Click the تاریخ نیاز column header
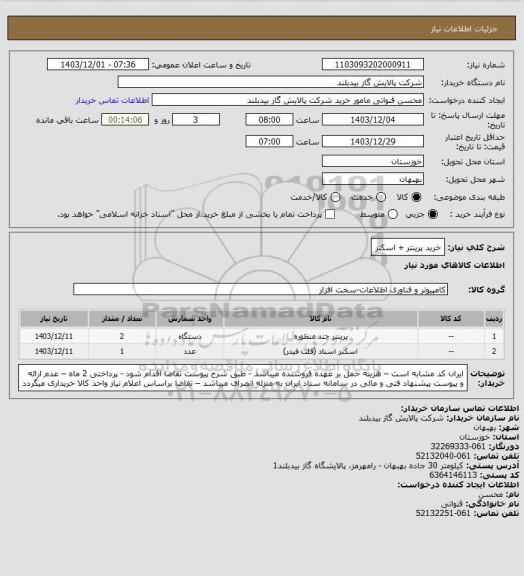This screenshot has height=576, width=524. (54, 318)
